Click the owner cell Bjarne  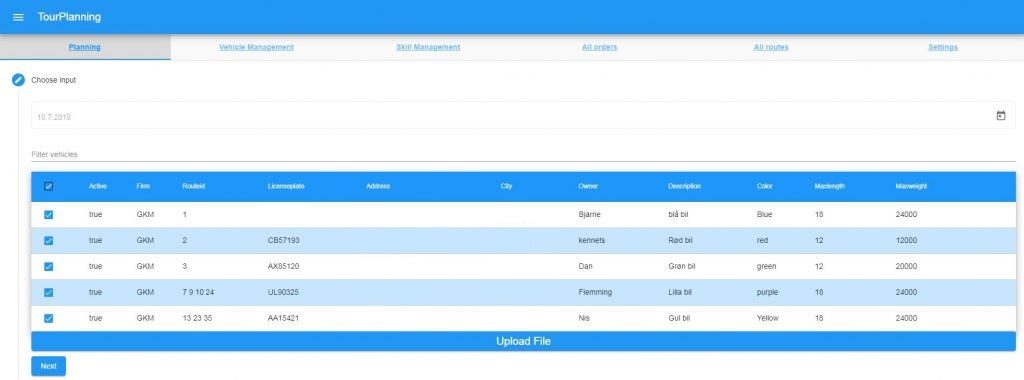pos(589,214)
